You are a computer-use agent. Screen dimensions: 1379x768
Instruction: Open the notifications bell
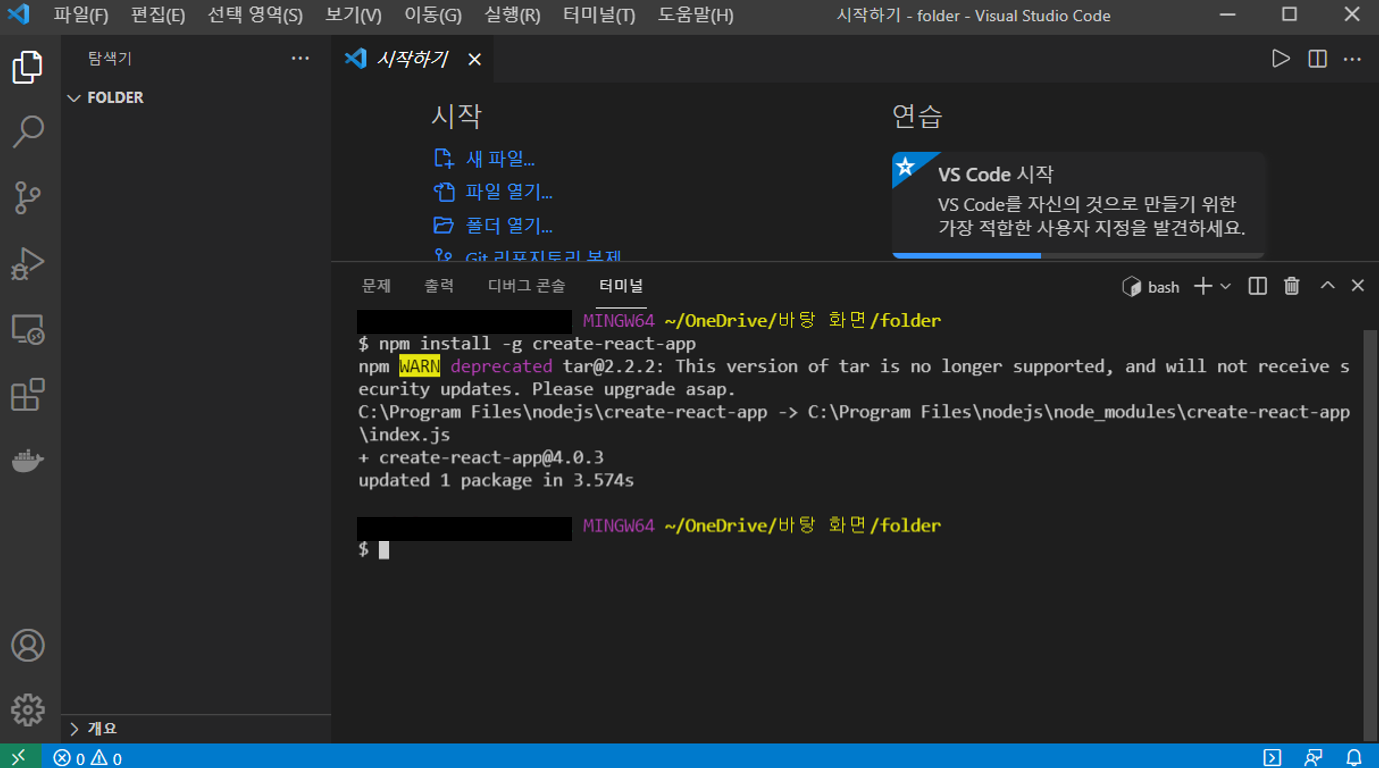coord(1354,757)
